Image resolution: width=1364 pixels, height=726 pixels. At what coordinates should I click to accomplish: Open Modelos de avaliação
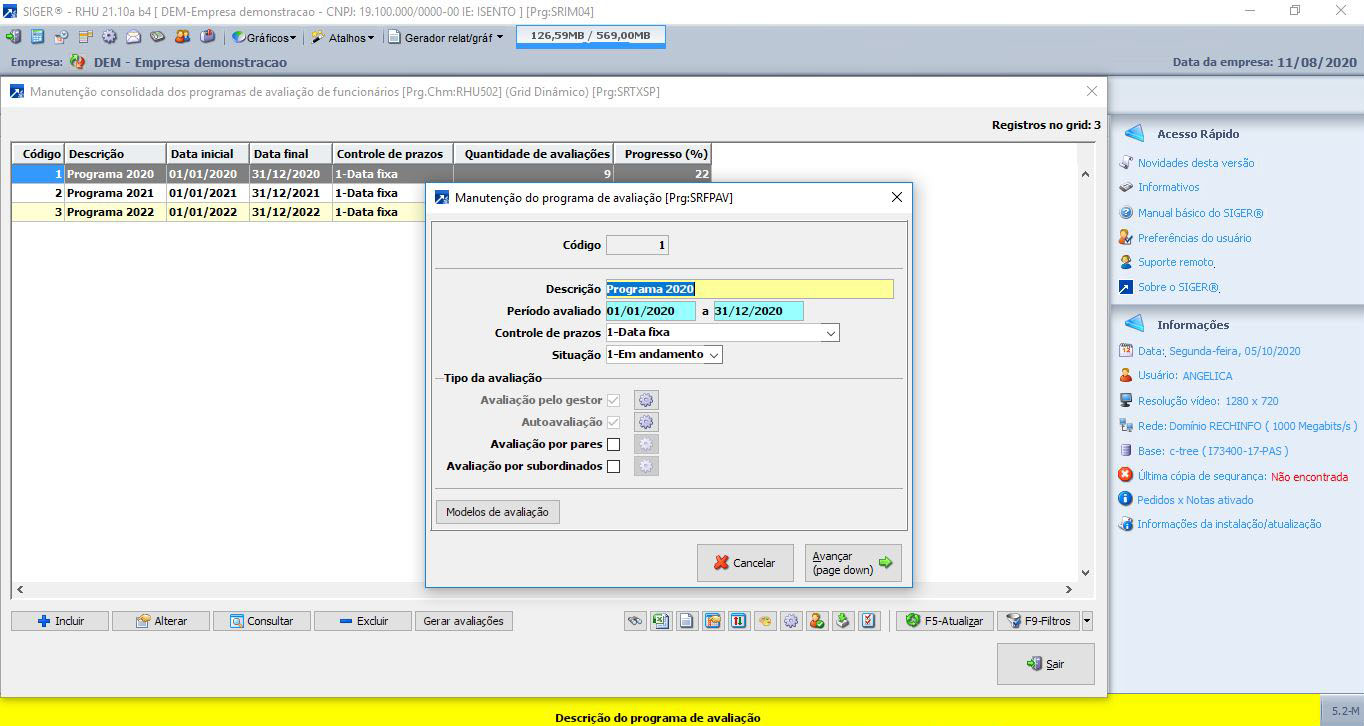pyautogui.click(x=498, y=512)
